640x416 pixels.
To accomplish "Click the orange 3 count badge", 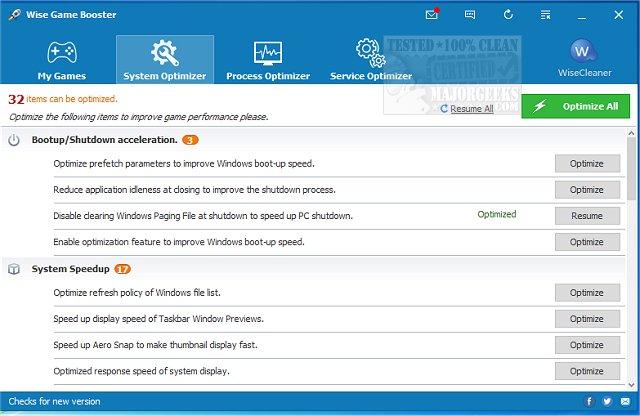I will tap(190, 140).
